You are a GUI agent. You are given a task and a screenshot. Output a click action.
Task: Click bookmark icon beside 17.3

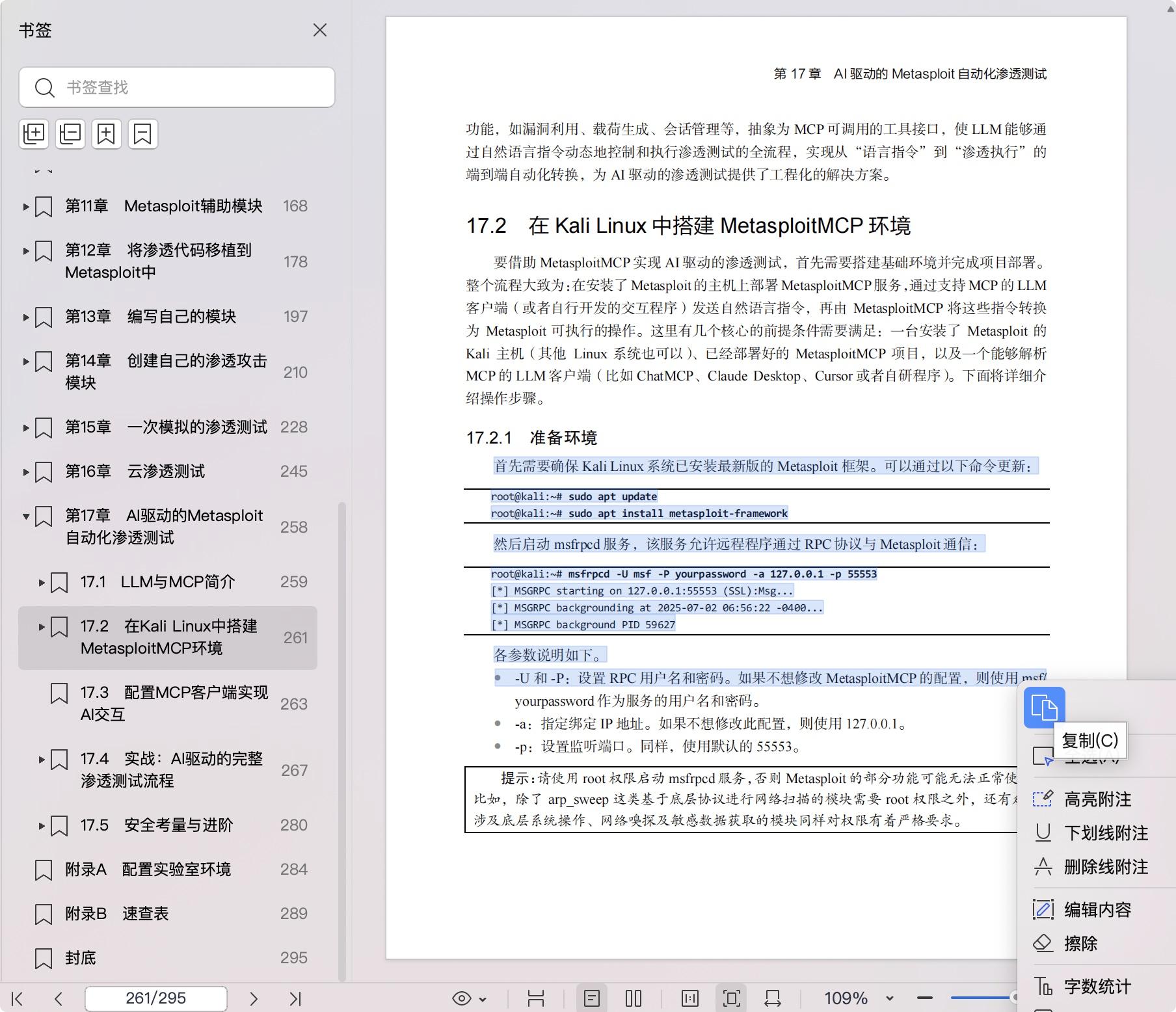pos(59,693)
